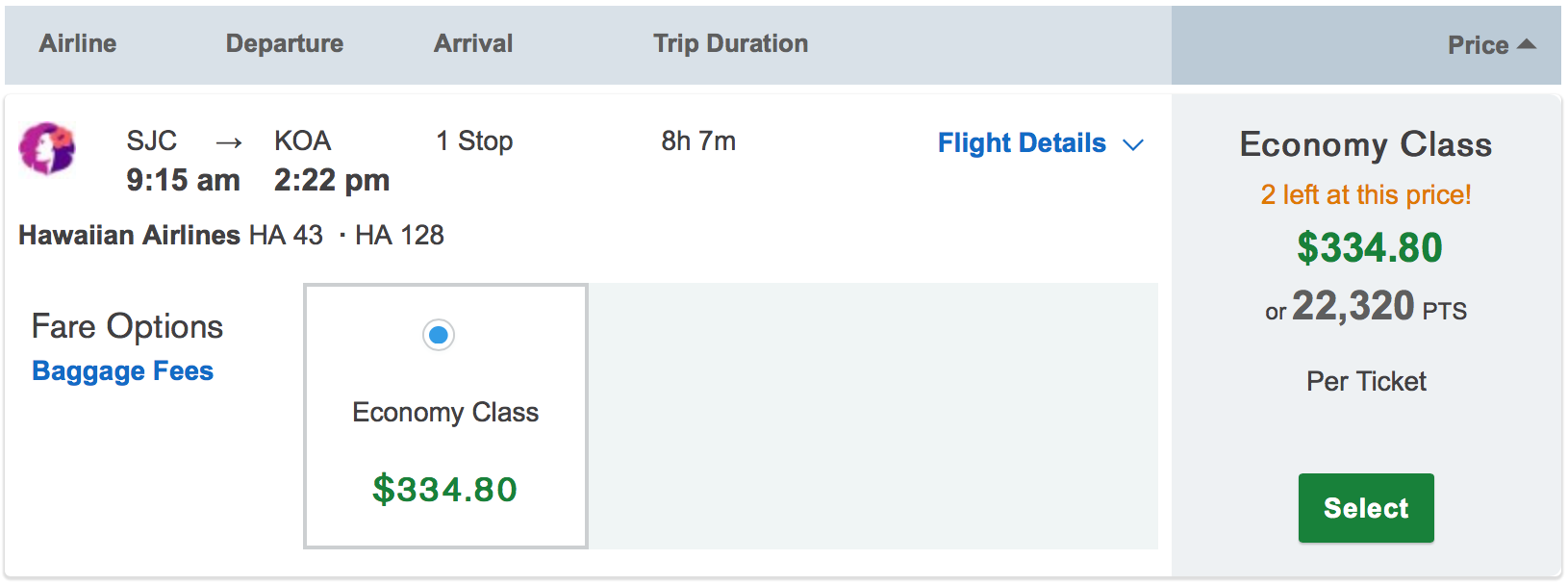Click the Hawaiian Airlines logo icon
The height and width of the screenshot is (585, 1568).
47,148
